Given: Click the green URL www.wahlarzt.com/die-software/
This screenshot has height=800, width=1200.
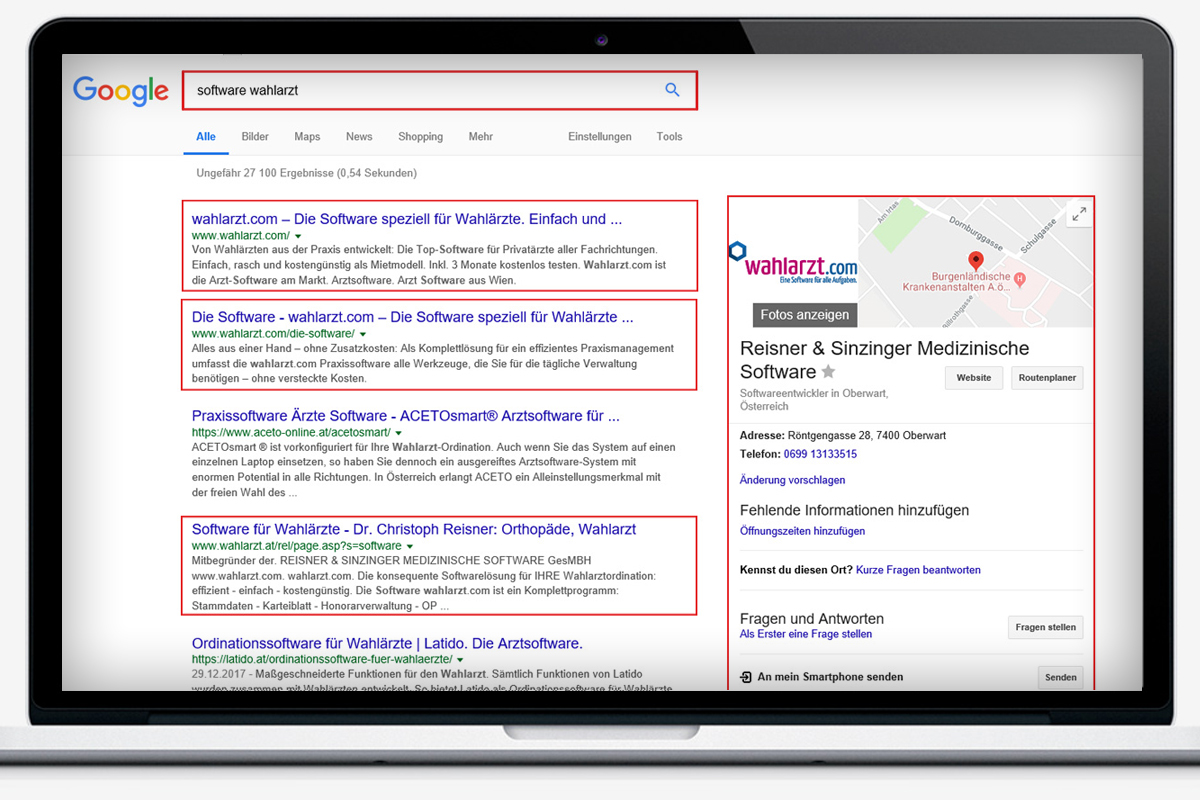Looking at the screenshot, I should [x=273, y=334].
